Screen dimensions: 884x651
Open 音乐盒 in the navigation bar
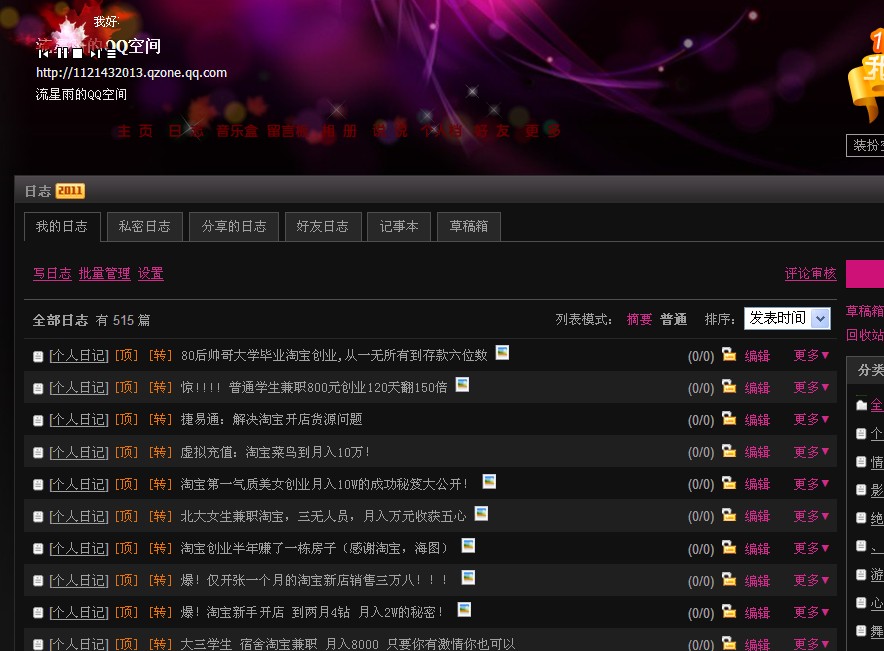[x=237, y=131]
